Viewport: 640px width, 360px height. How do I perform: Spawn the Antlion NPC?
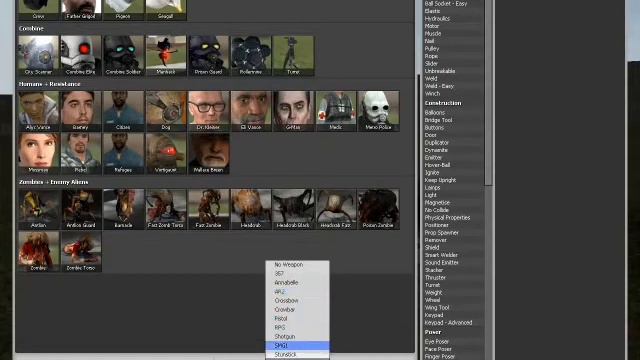(38, 209)
